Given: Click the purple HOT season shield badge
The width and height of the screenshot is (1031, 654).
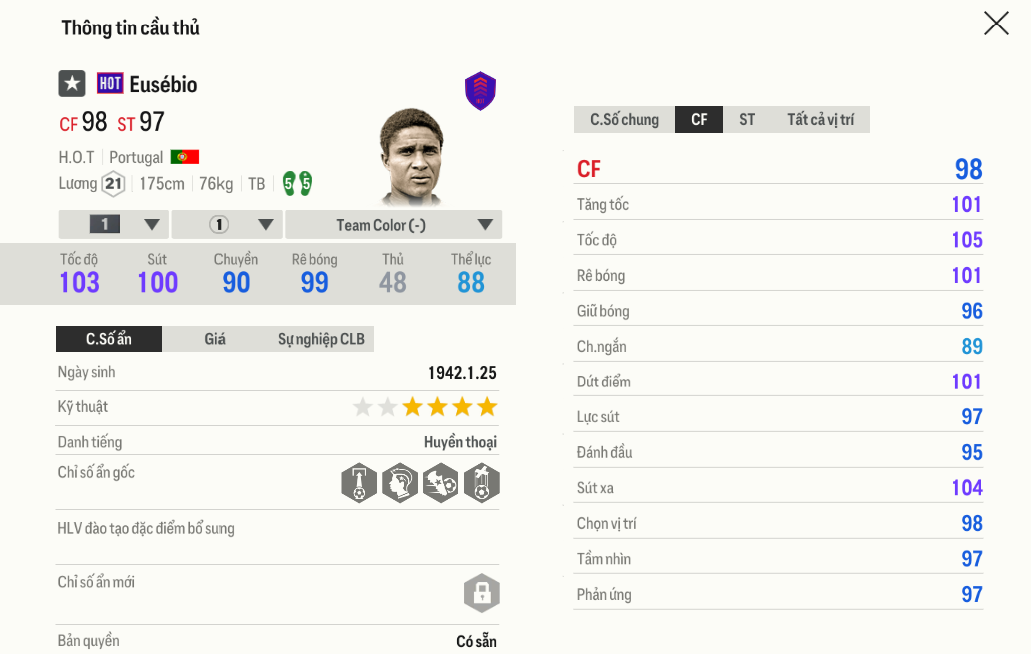Looking at the screenshot, I should point(481,91).
